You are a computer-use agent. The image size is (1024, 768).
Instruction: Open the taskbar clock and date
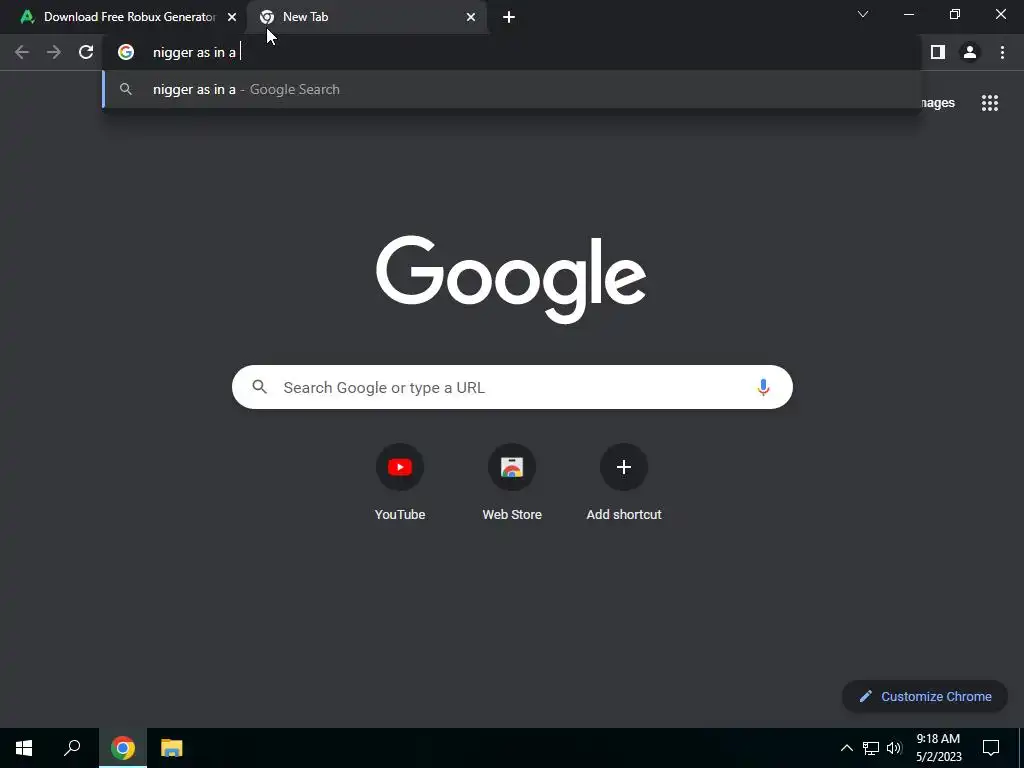tap(938, 748)
